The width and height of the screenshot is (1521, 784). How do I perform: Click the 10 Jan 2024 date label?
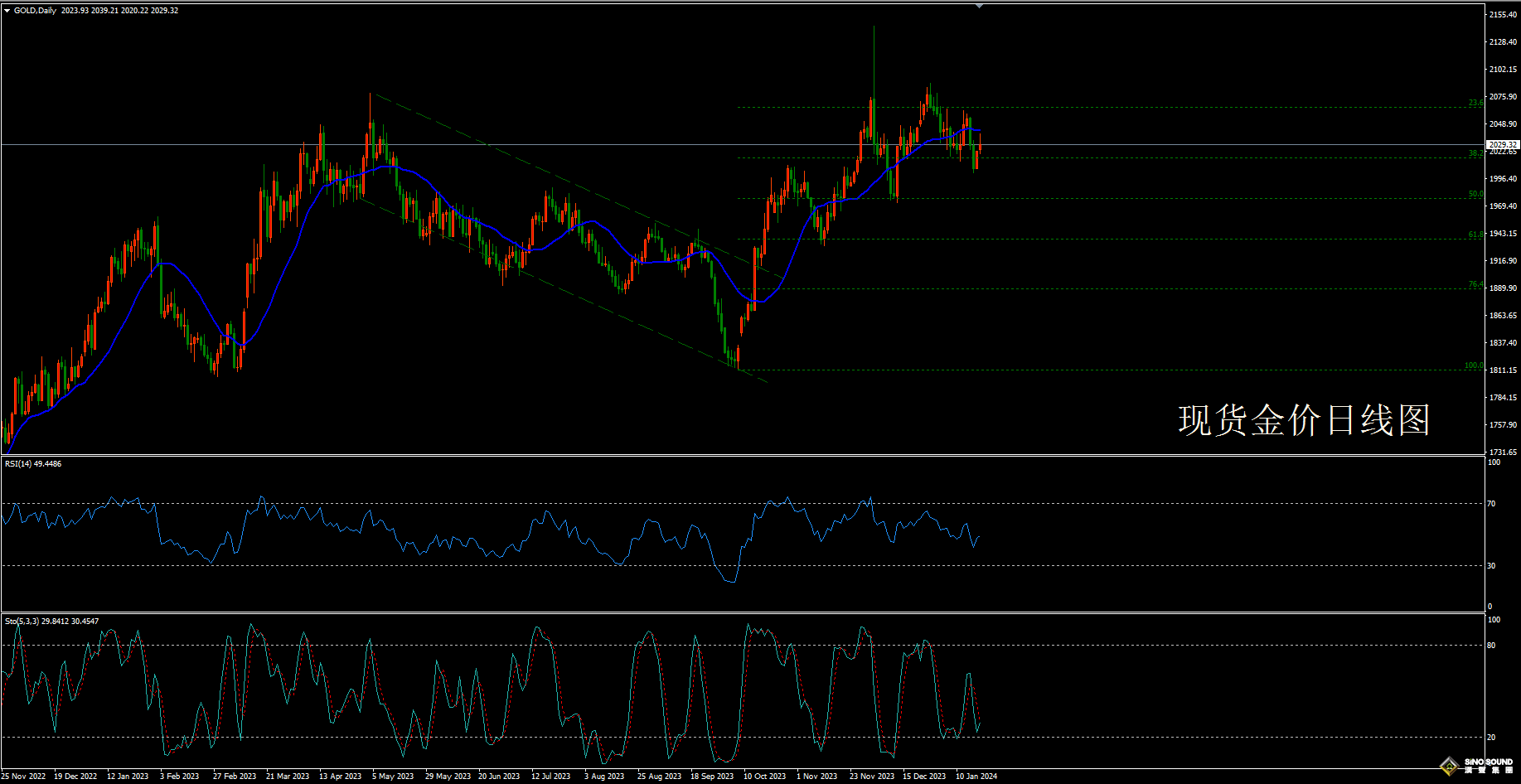coord(976,777)
